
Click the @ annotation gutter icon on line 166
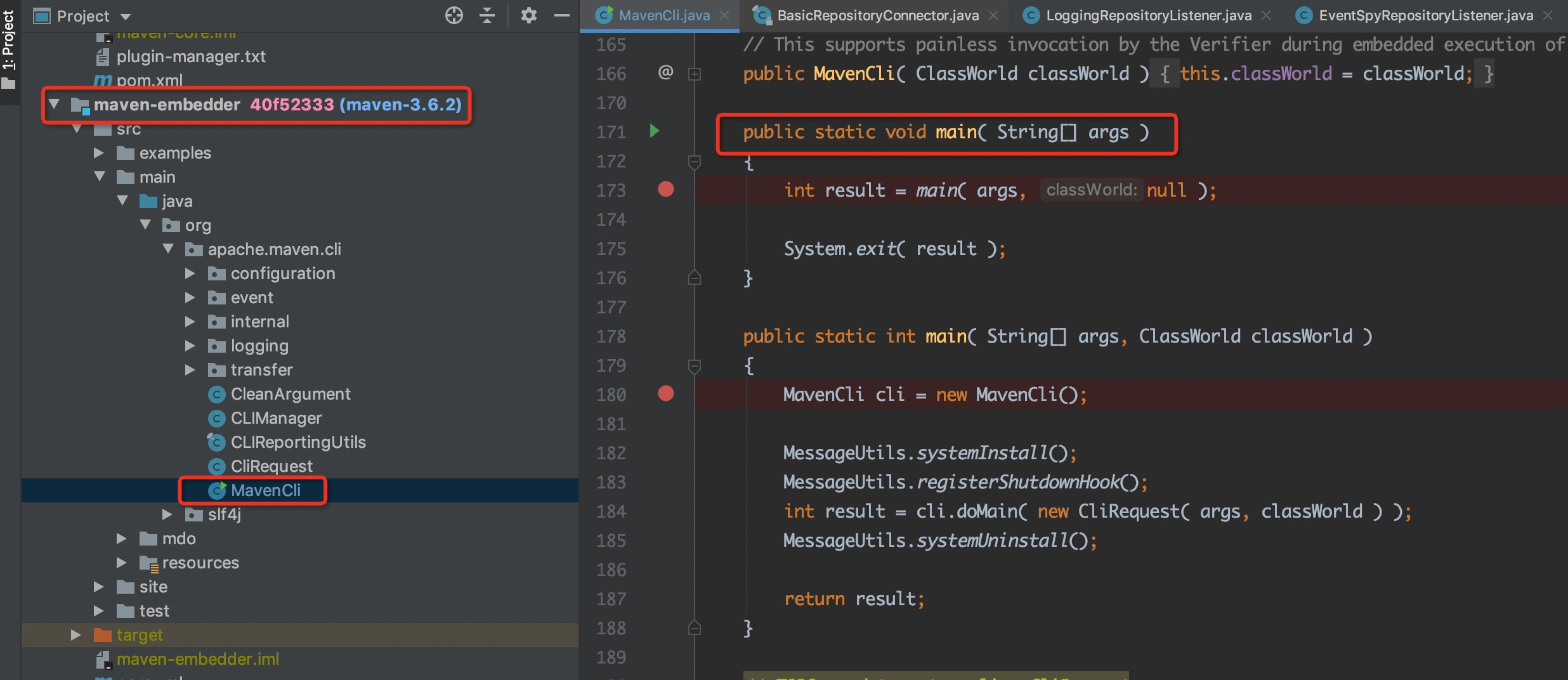tap(665, 72)
